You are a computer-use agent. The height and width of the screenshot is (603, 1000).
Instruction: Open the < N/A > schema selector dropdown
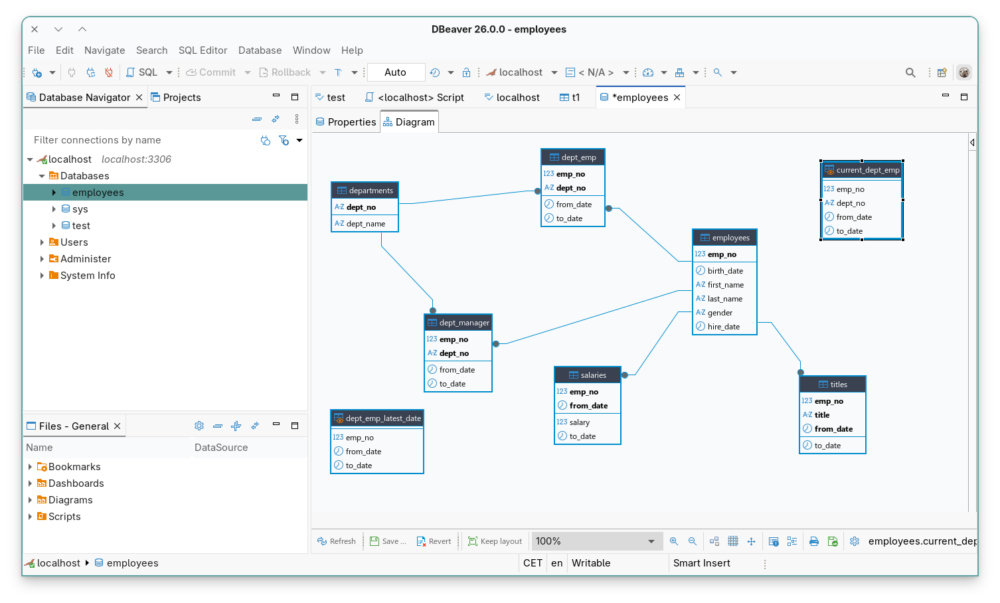tap(626, 73)
